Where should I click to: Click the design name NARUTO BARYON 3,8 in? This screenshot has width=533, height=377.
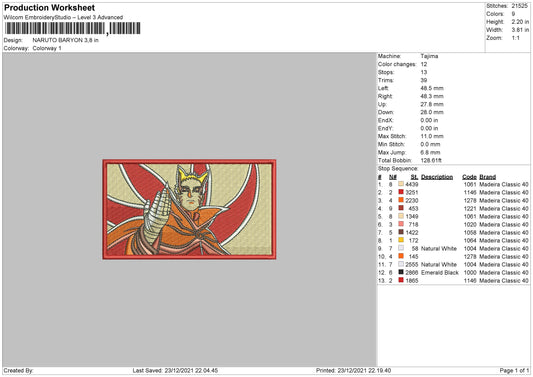[x=66, y=40]
